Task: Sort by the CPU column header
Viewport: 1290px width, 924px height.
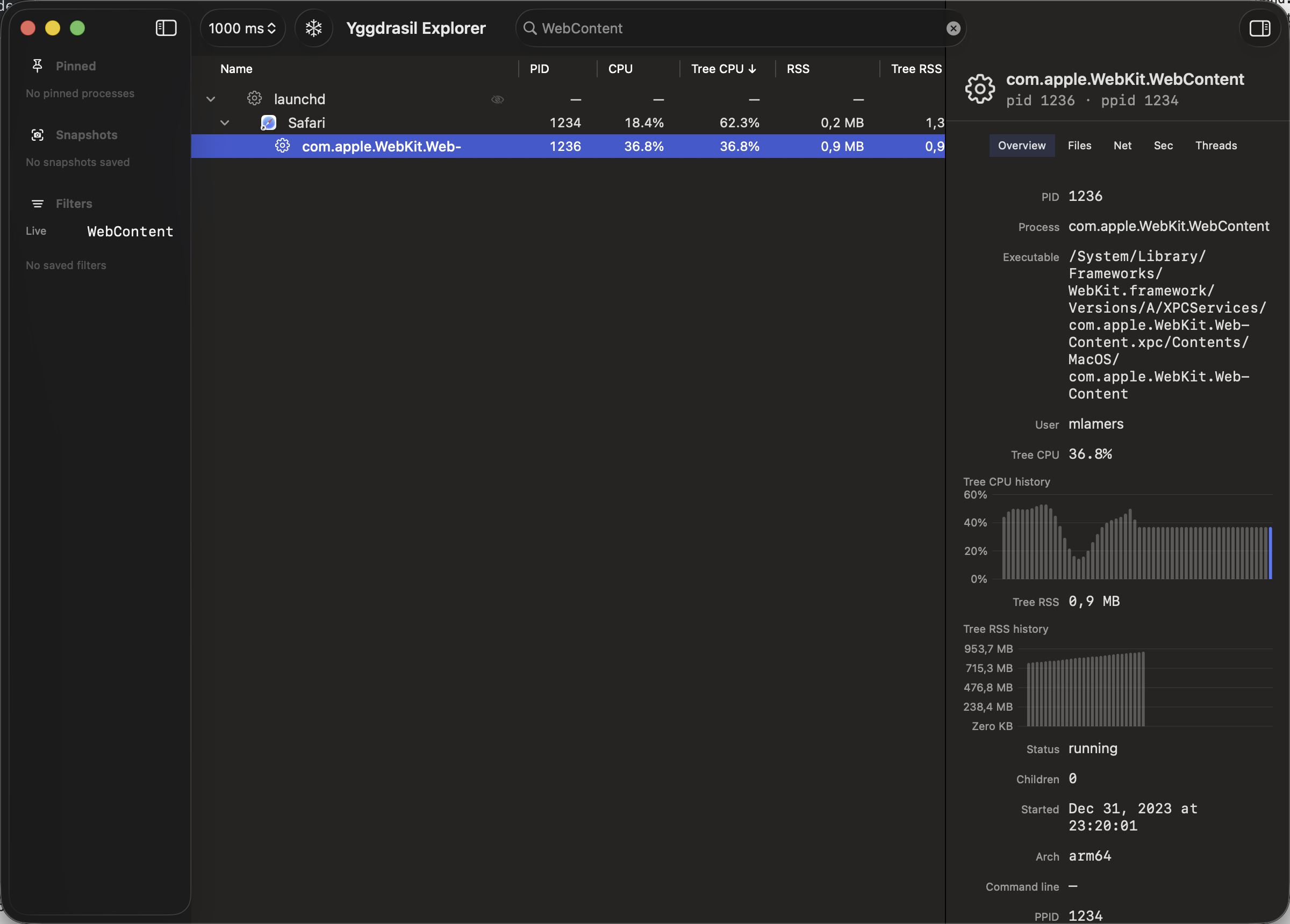Action: 620,69
